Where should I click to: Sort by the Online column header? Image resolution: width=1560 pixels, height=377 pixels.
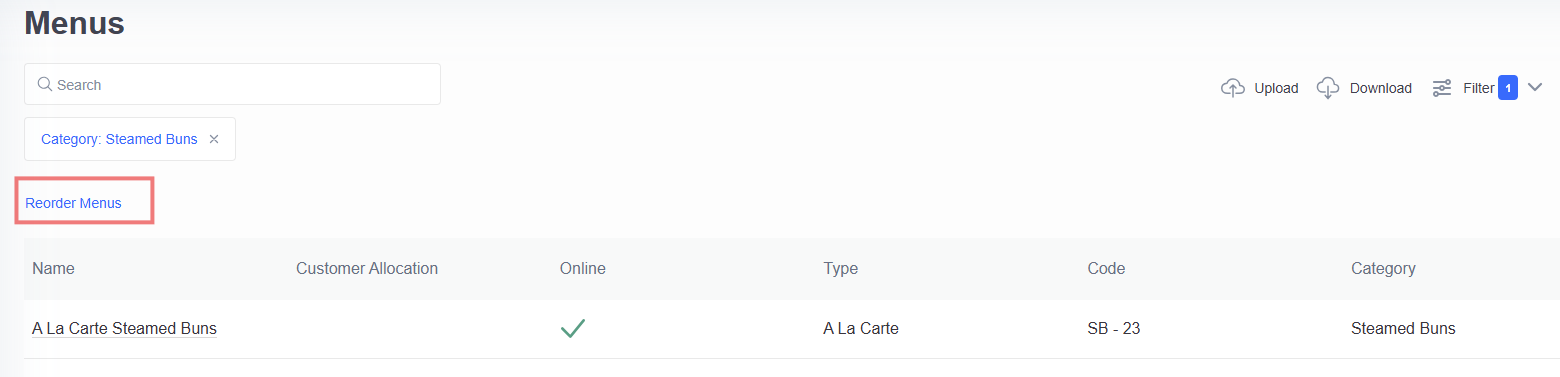(583, 268)
